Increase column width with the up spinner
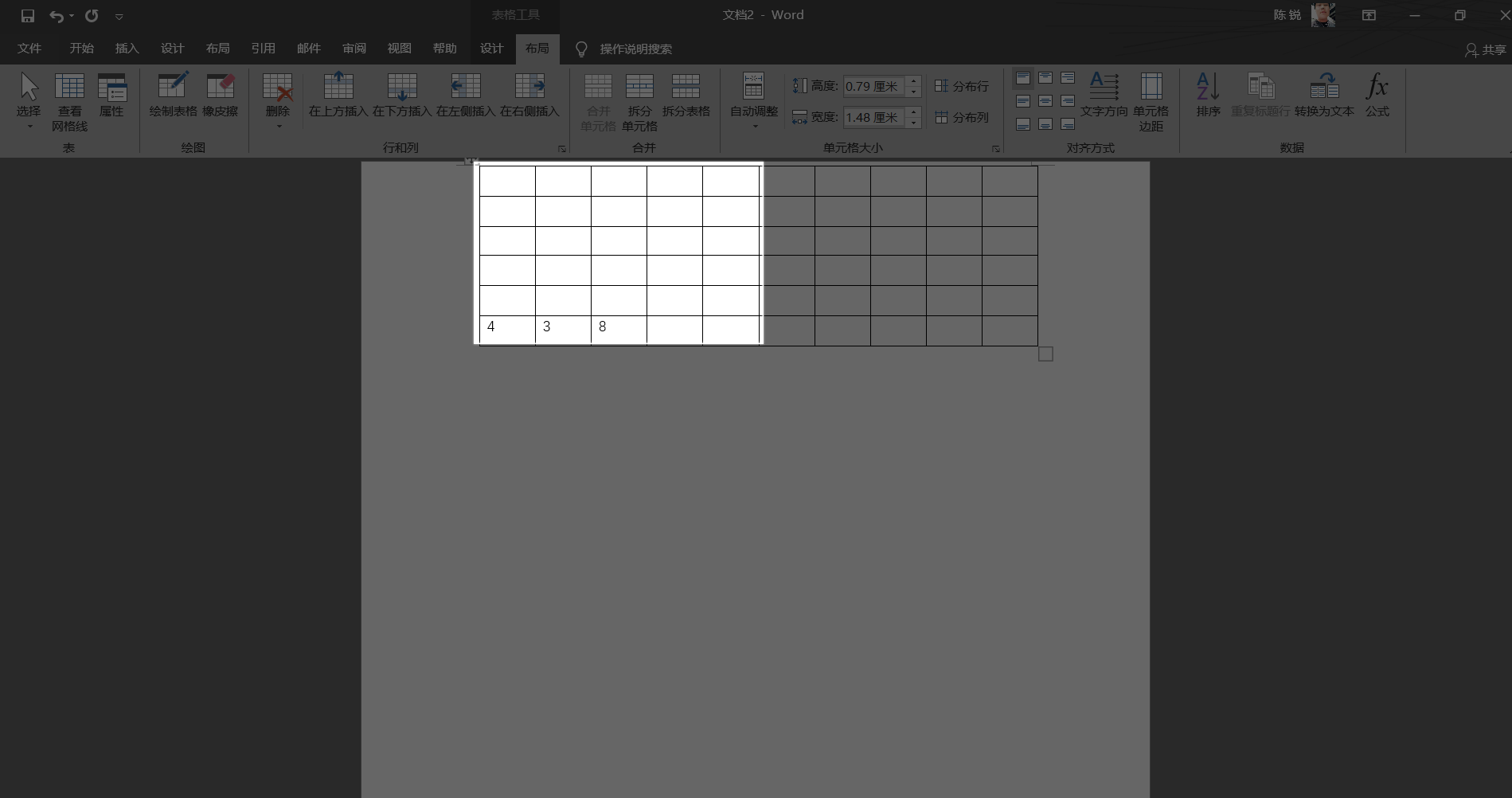Image resolution: width=1512 pixels, height=798 pixels. point(914,111)
